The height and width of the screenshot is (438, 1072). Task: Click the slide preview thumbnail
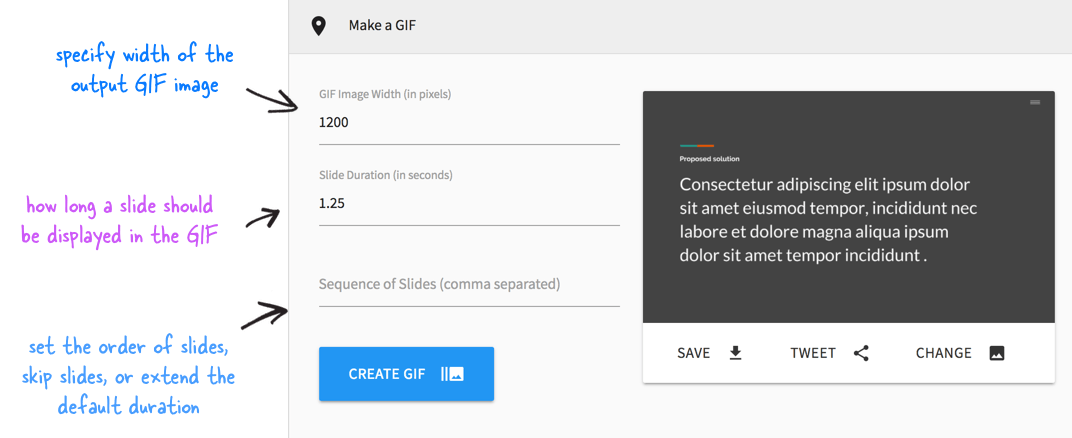tap(848, 207)
